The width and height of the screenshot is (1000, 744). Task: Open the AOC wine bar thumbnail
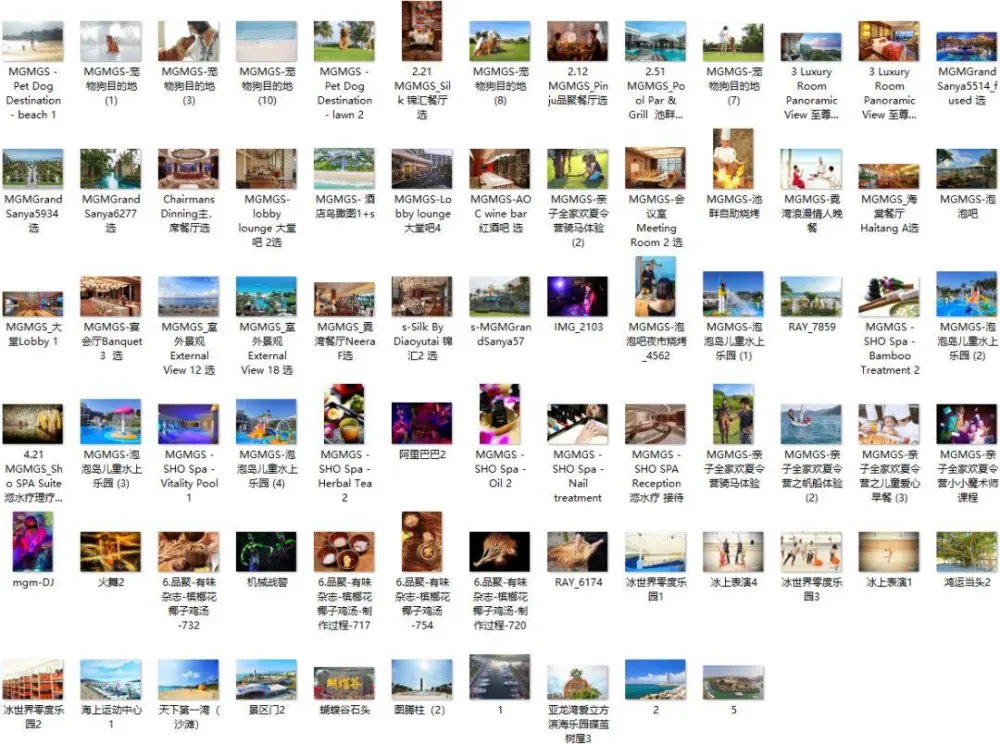499,169
